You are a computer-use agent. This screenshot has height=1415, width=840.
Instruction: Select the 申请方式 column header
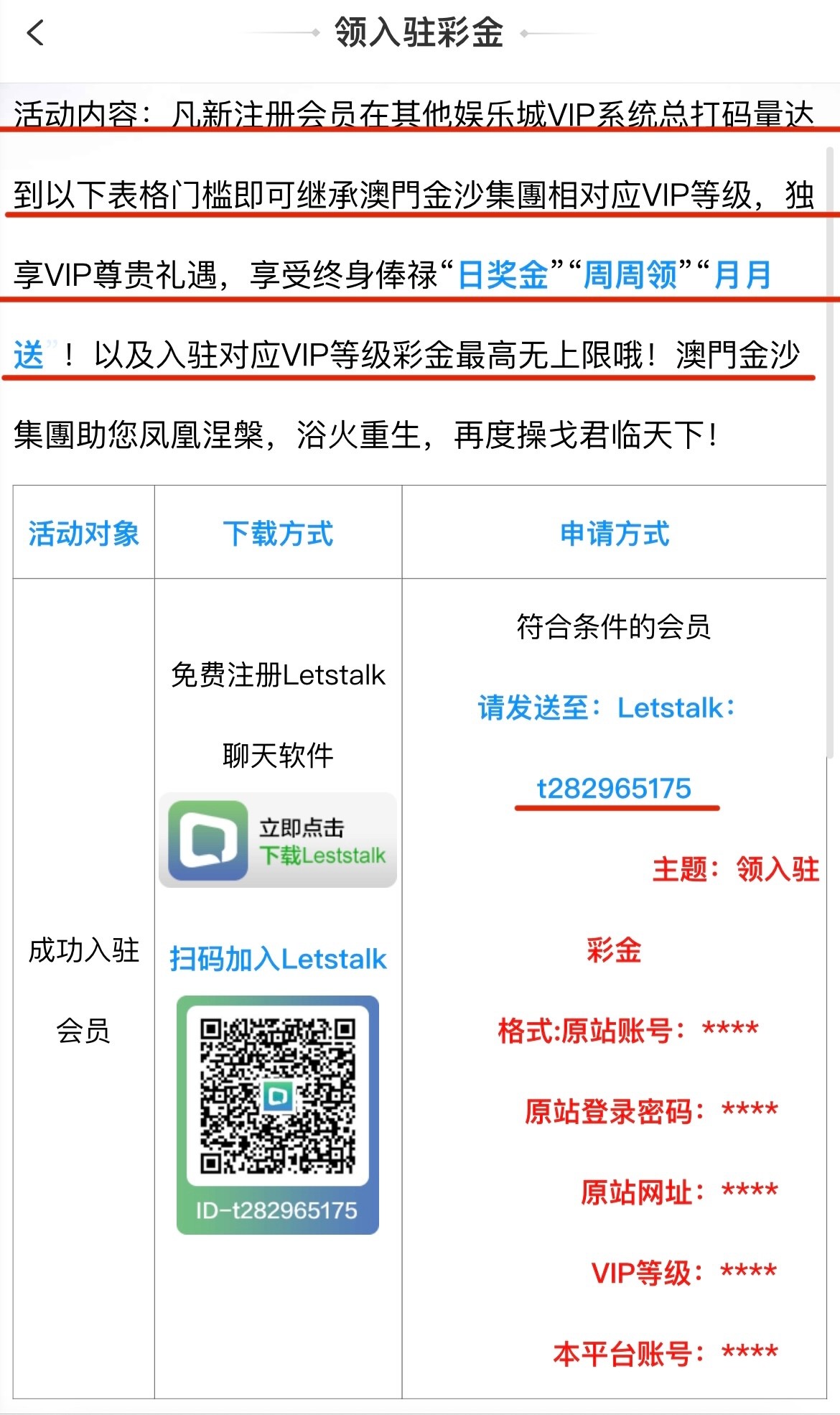click(x=615, y=533)
